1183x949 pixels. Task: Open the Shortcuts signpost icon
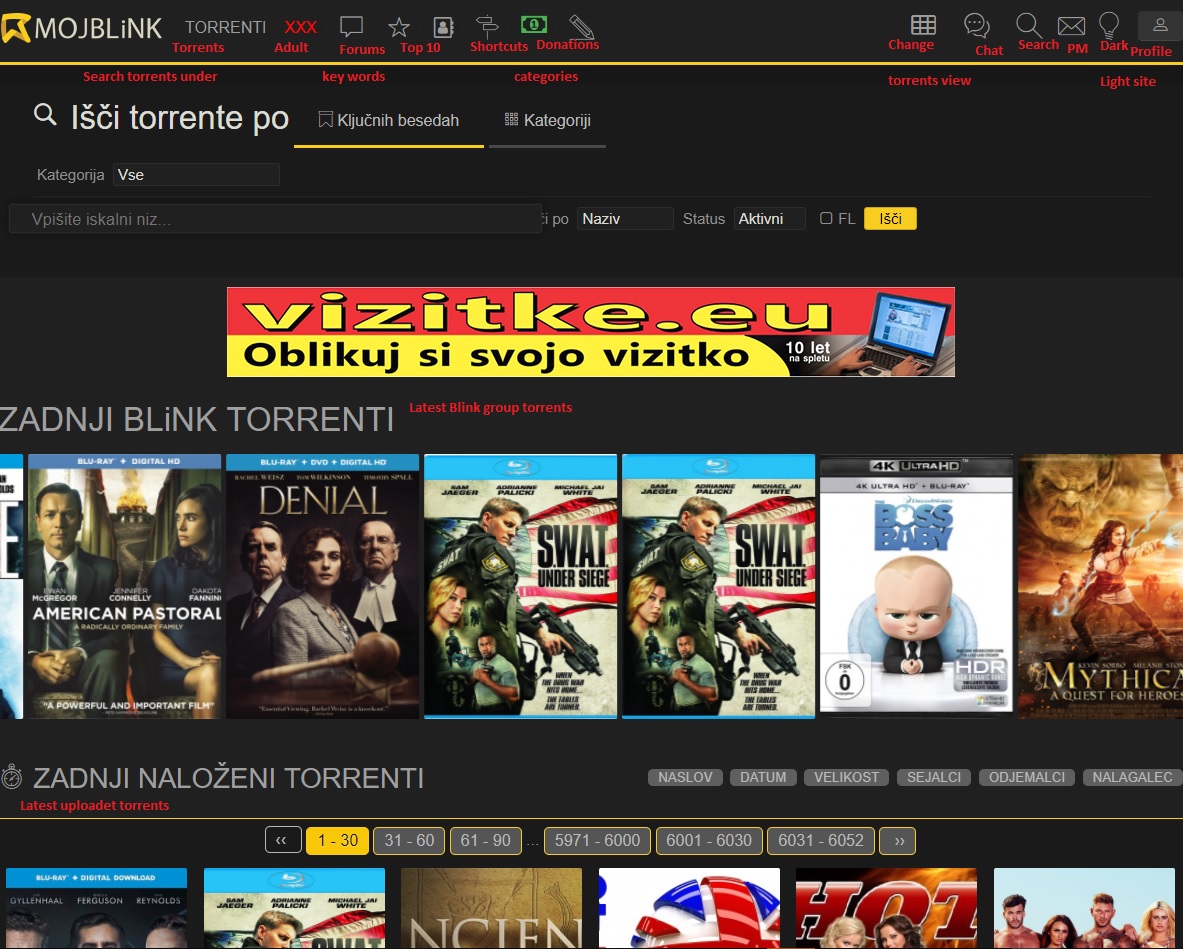click(x=487, y=26)
